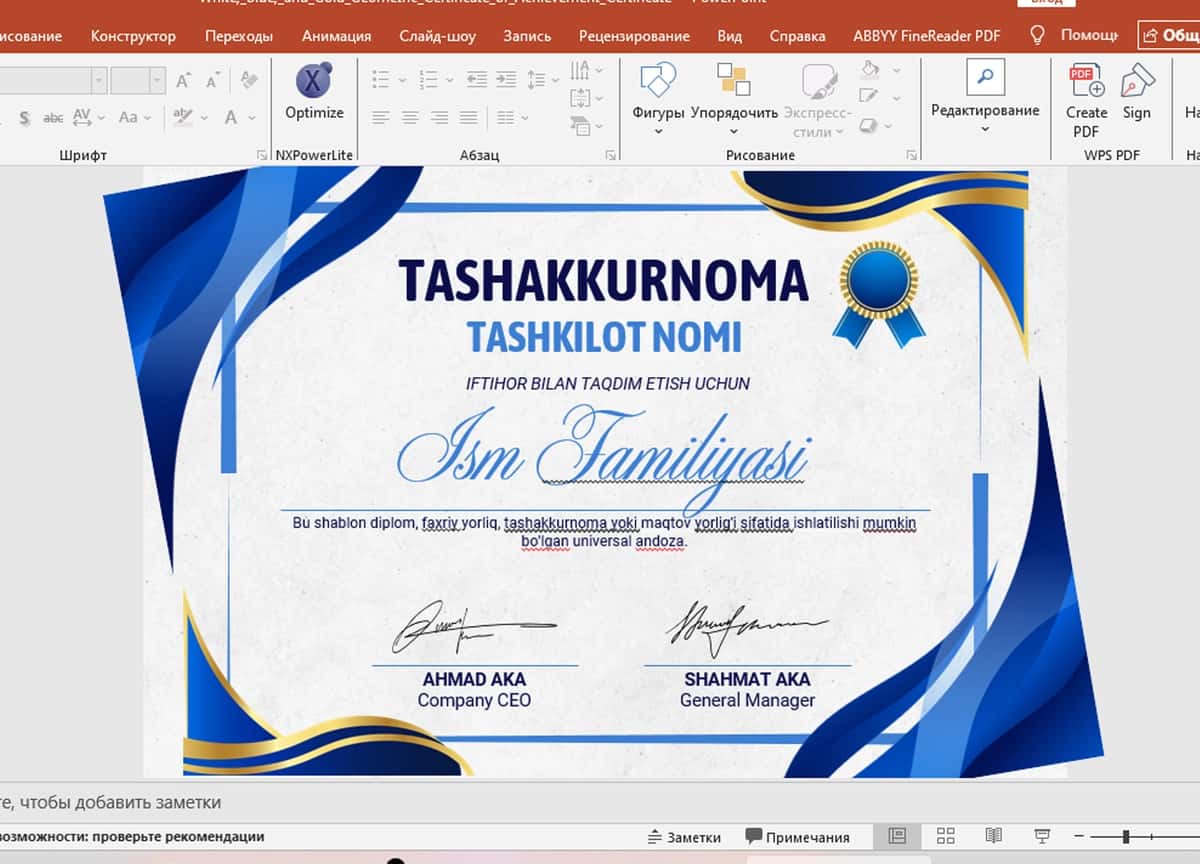
Task: Align text to the left
Action: [x=380, y=118]
